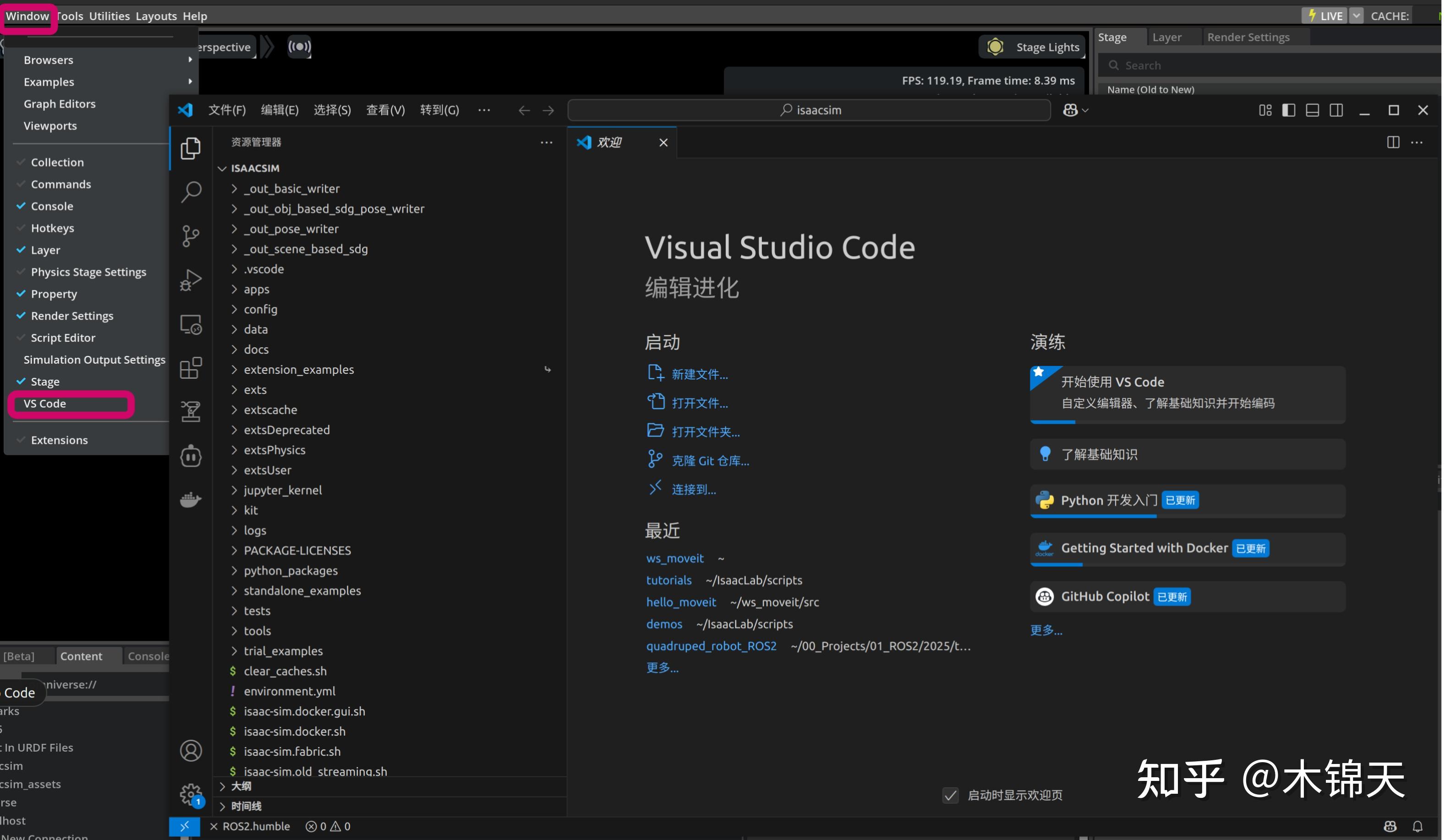Image resolution: width=1445 pixels, height=840 pixels.
Task: Click the Accounts icon in VS Code sidebar
Action: pyautogui.click(x=191, y=750)
